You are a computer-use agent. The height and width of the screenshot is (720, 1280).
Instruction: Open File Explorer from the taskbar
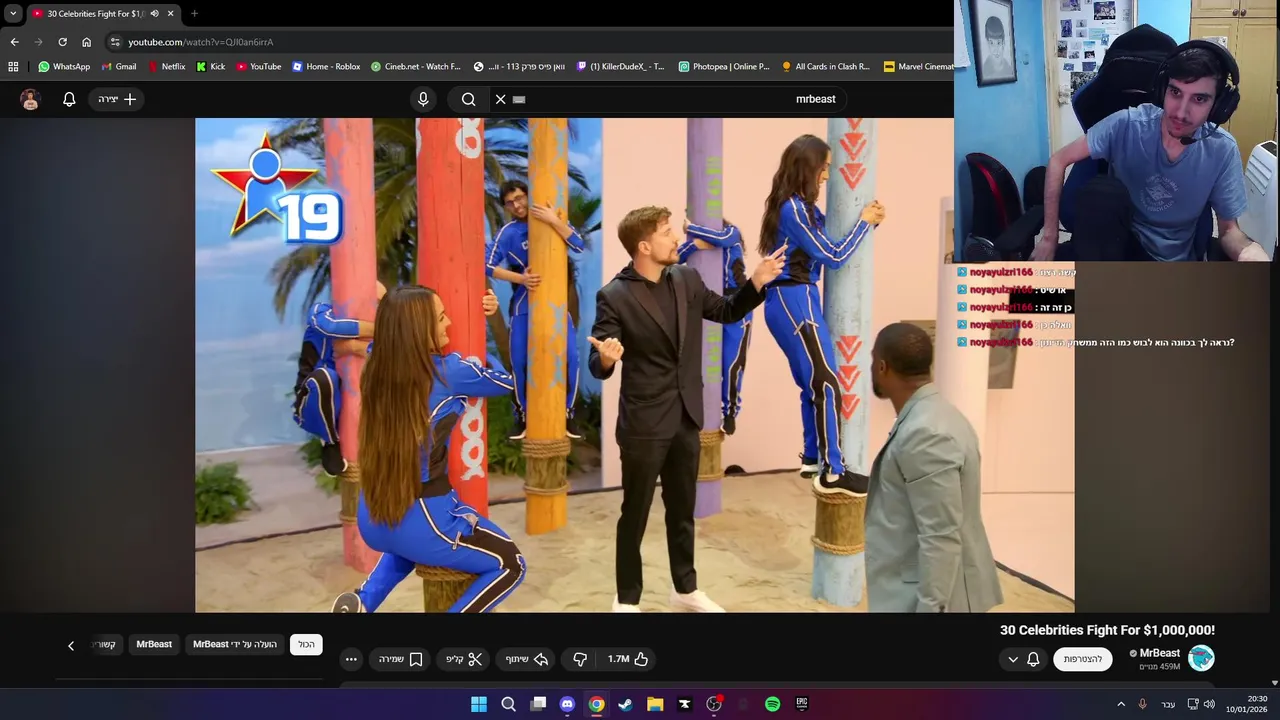[655, 704]
